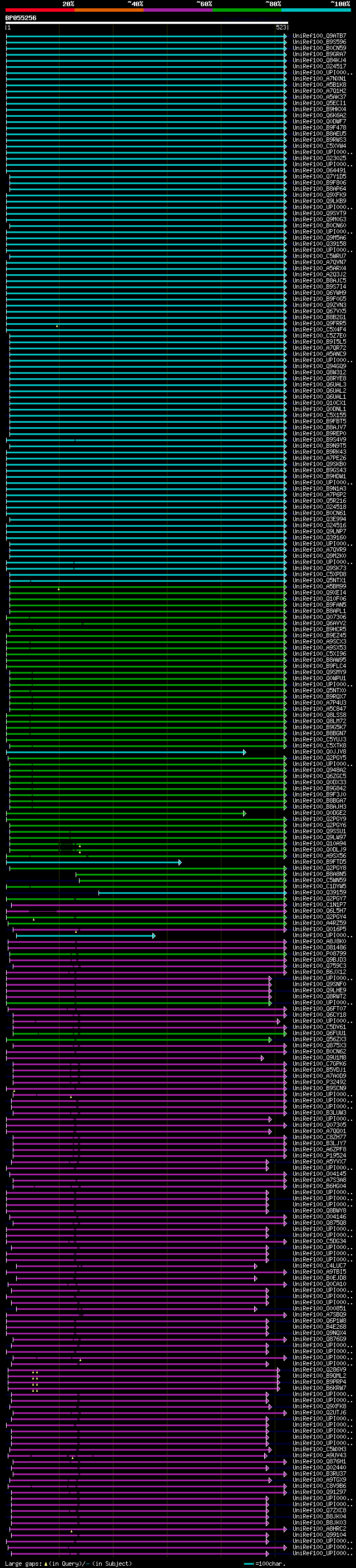This screenshot has height=1568, width=356.
Task: Open hit UniRef100_O24517
Action: coord(319,66)
